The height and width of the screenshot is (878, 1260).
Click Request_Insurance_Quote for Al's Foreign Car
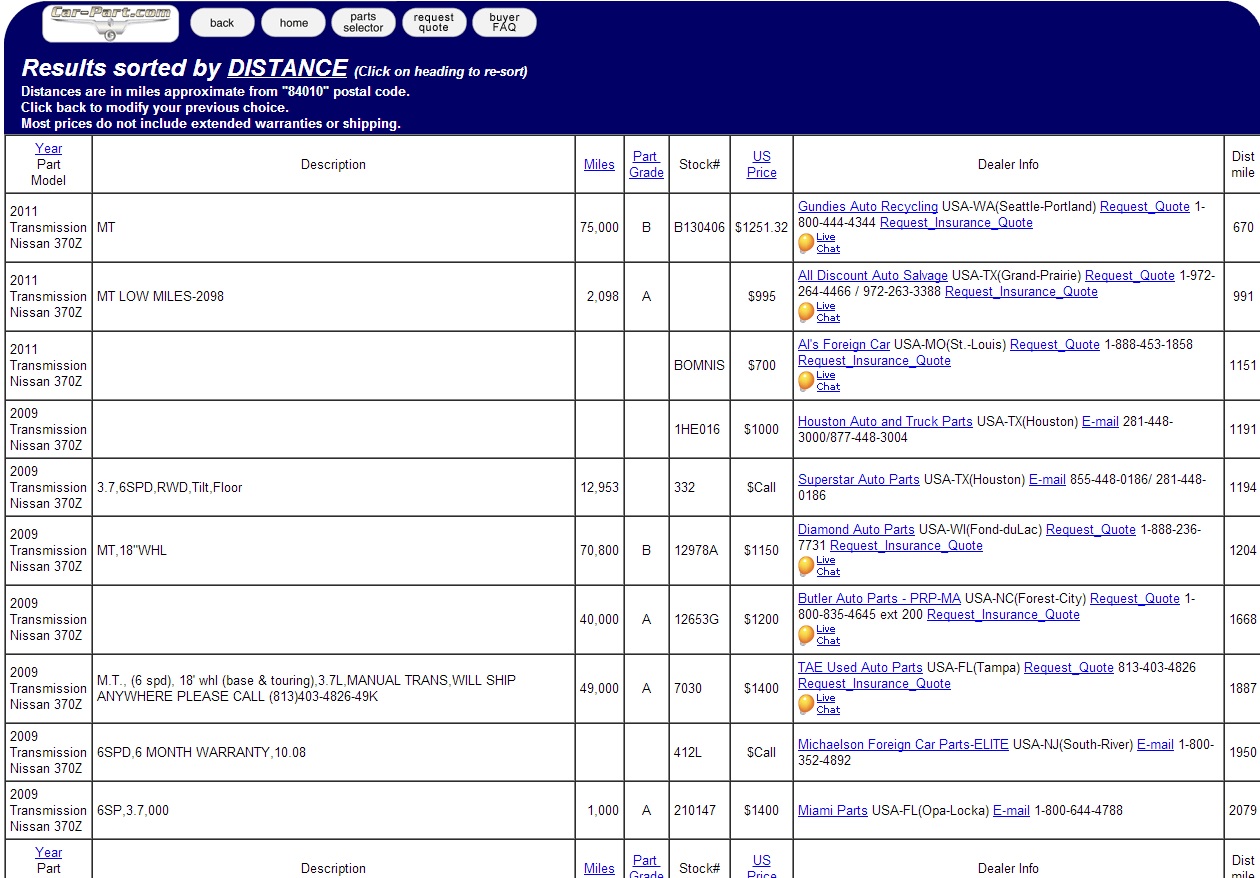[x=874, y=361]
